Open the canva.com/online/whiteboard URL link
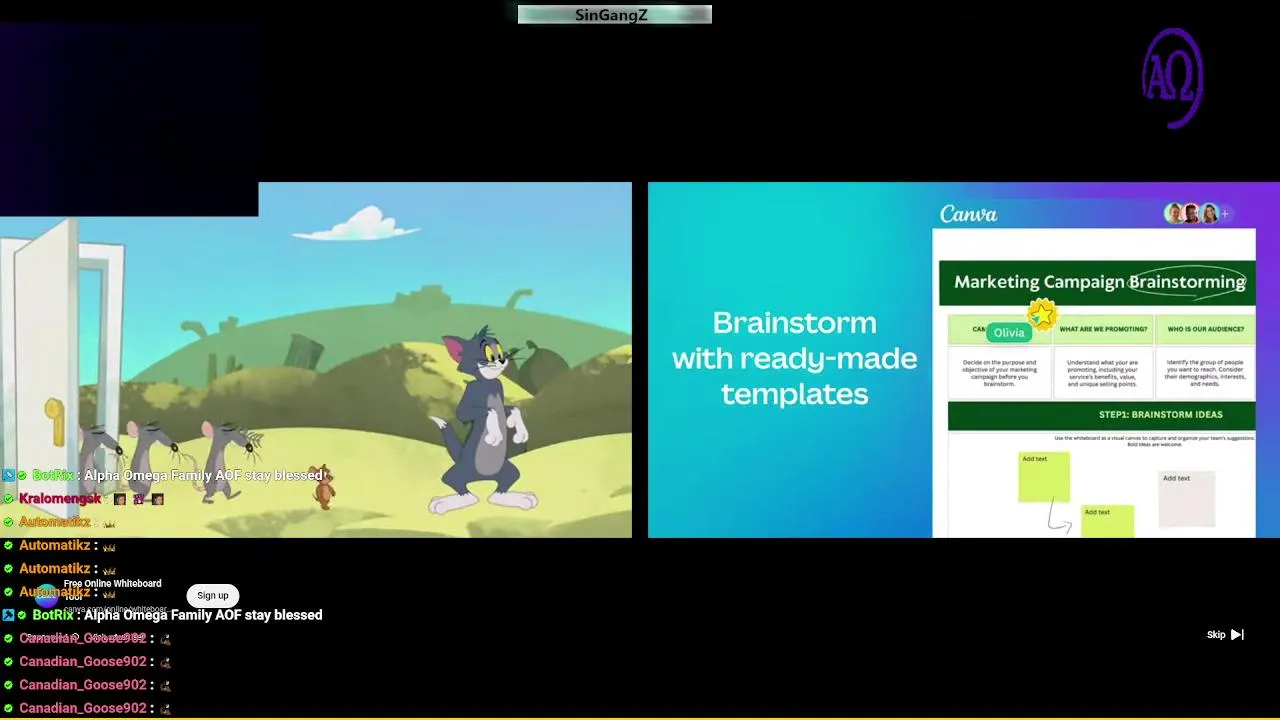 point(115,609)
